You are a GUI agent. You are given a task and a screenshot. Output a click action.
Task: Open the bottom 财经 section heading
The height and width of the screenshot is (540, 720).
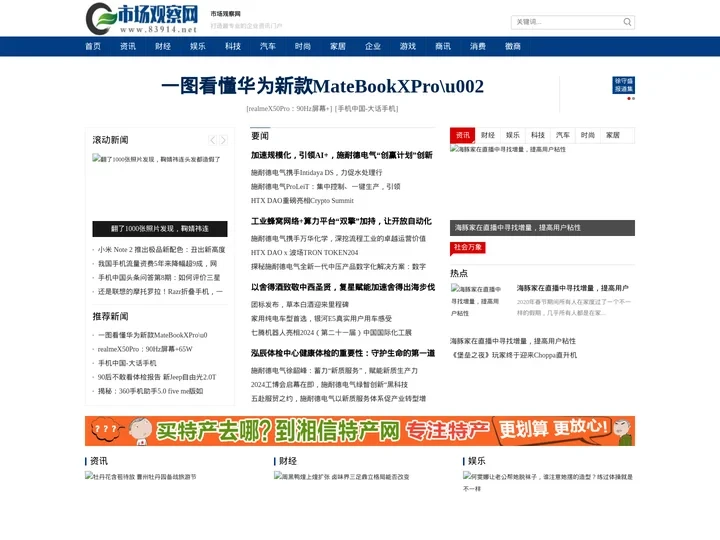pyautogui.click(x=288, y=461)
